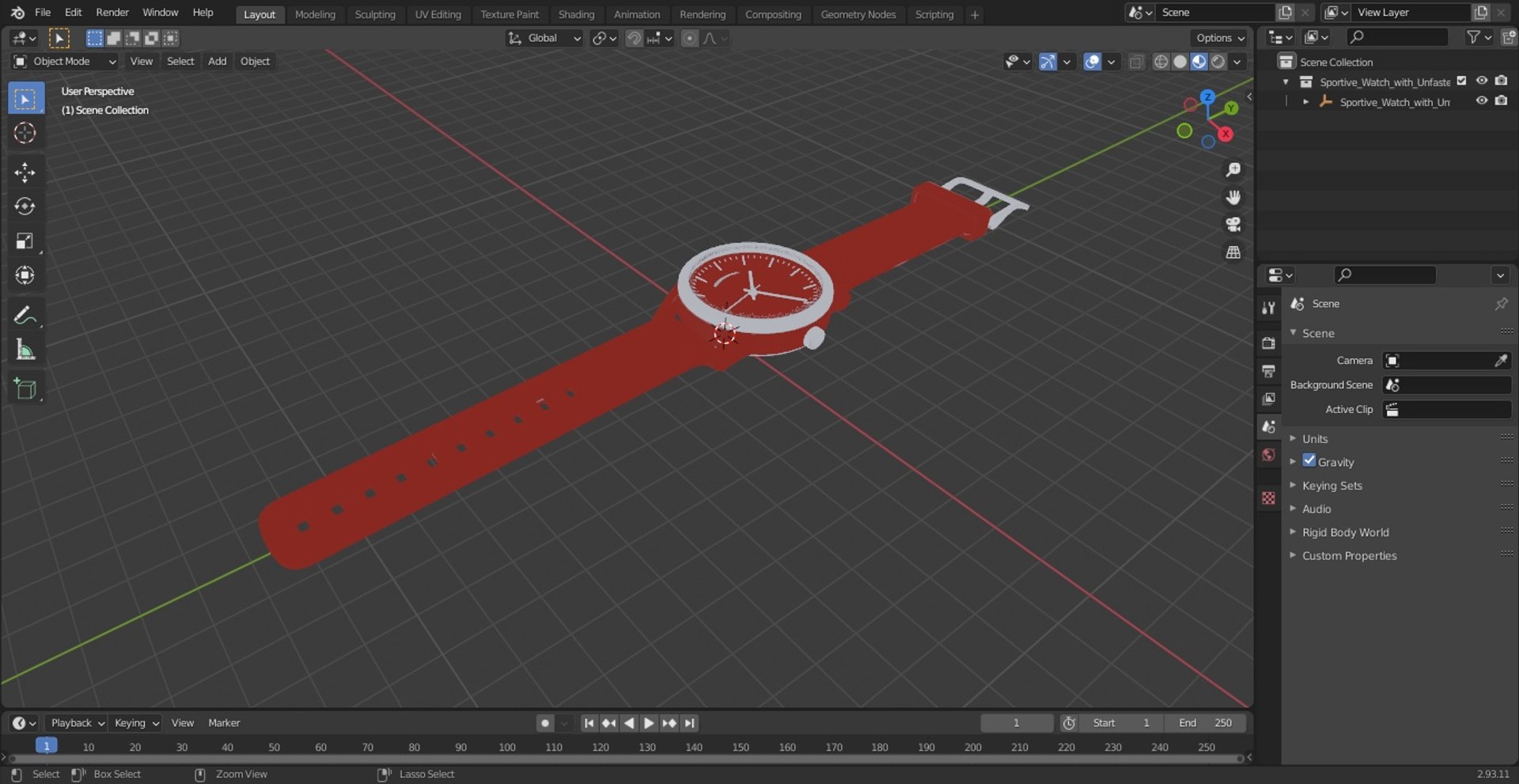Hide the Sportive_Watch collection with eye icon

[1481, 81]
